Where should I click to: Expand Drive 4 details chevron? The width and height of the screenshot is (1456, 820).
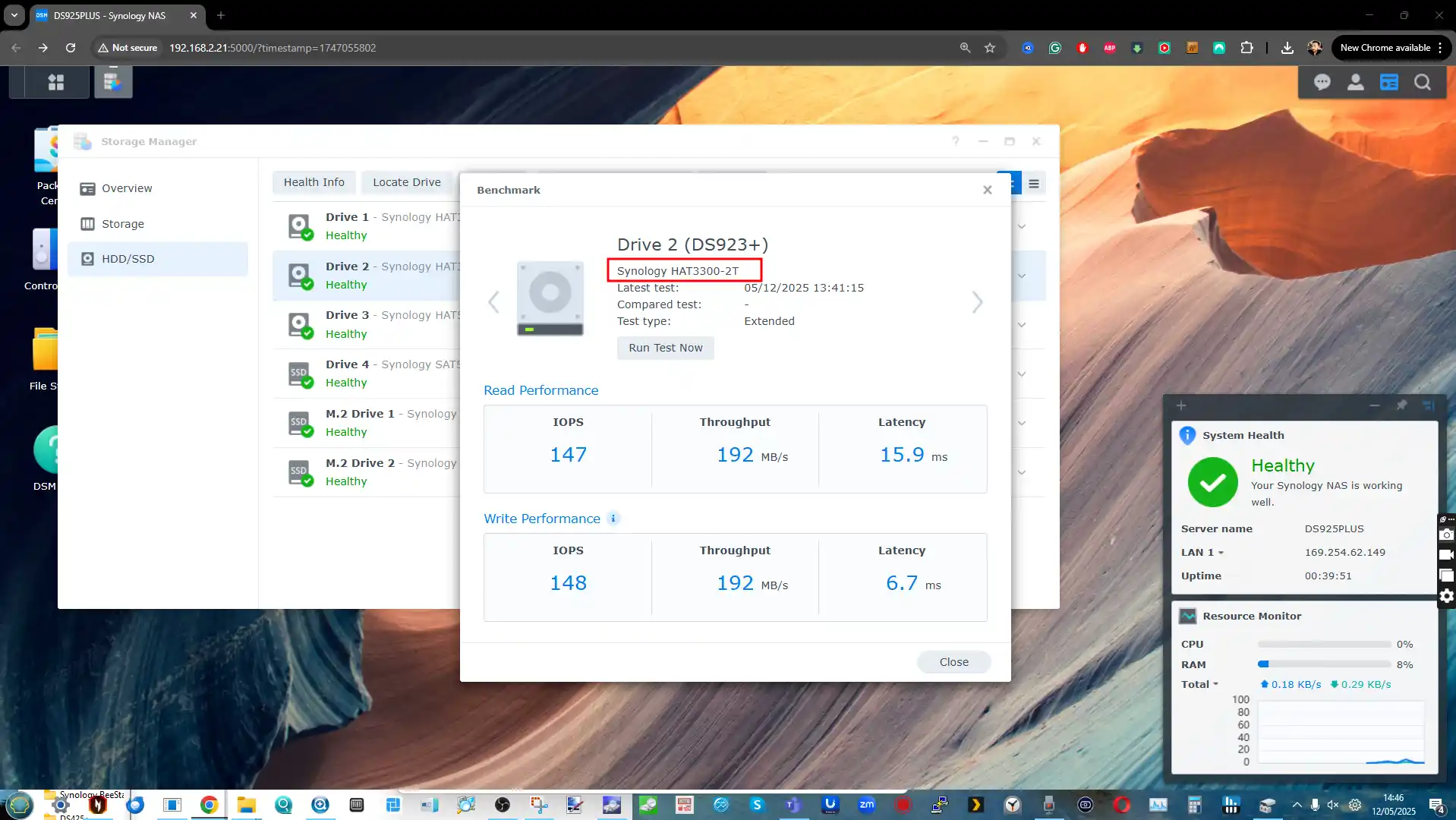1021,374
